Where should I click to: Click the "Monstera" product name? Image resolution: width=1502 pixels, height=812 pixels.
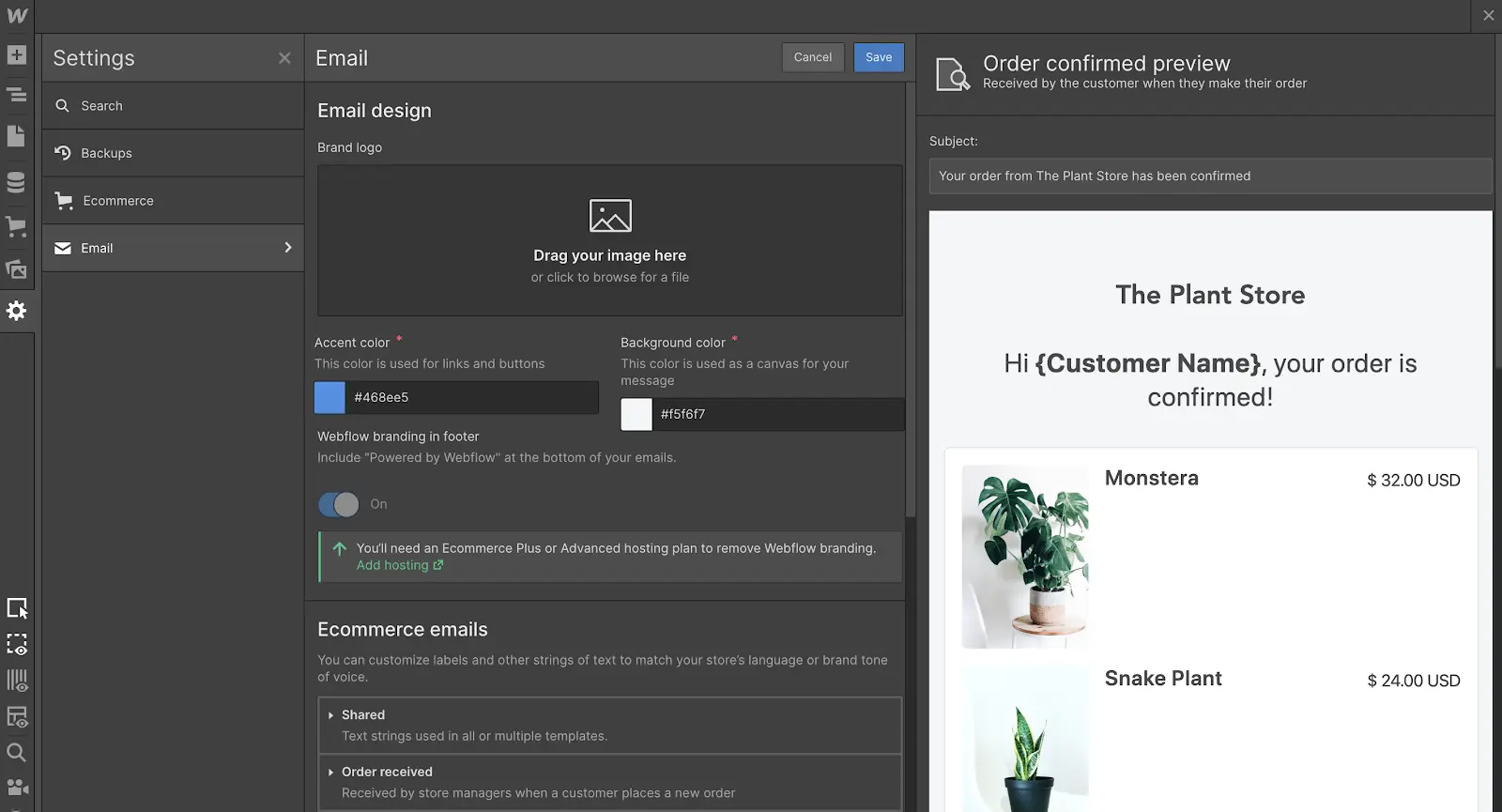click(1152, 478)
